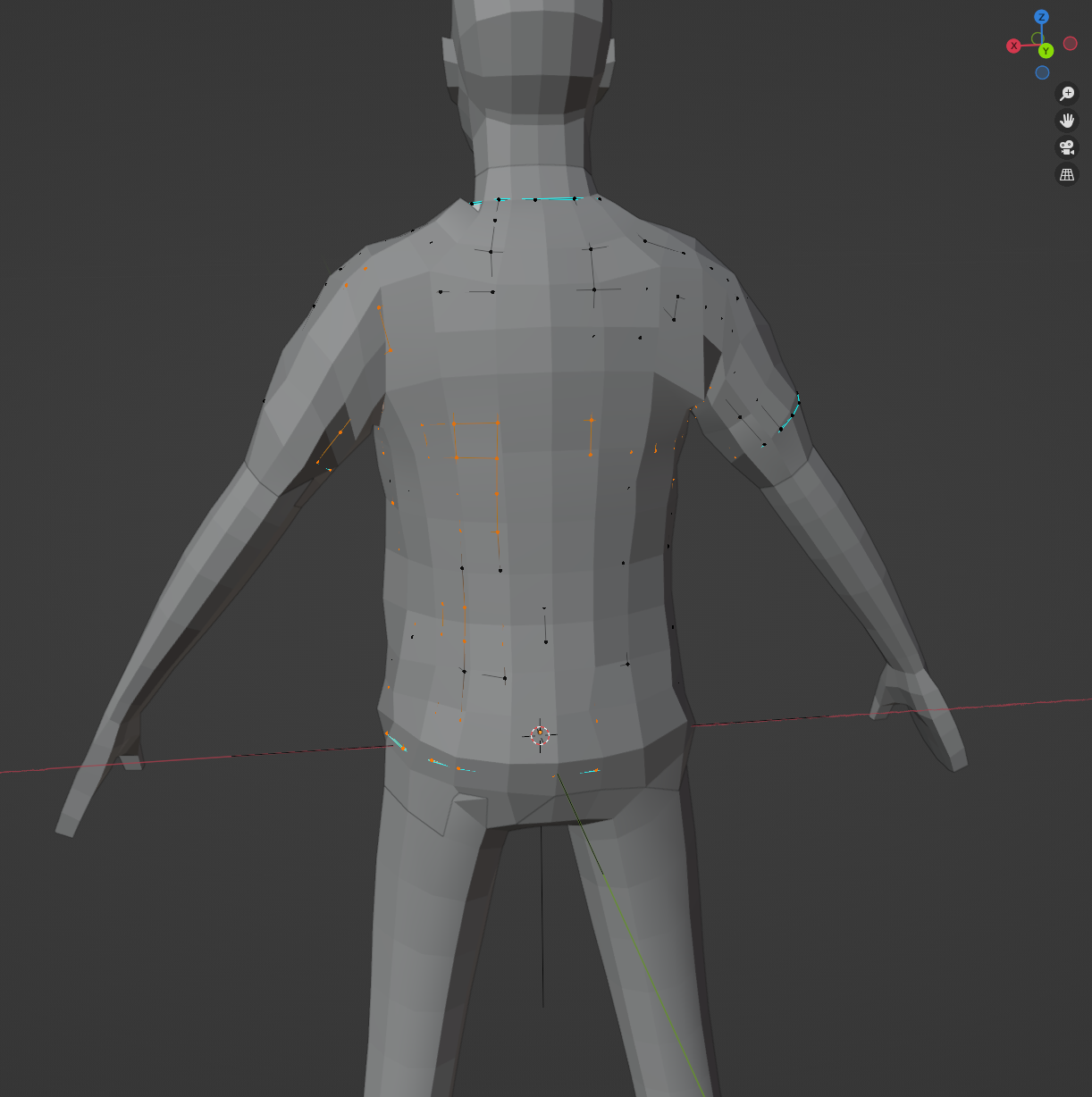
Task: Click the unlabeled dark blue negative Z gizmo circle
Action: (1042, 72)
